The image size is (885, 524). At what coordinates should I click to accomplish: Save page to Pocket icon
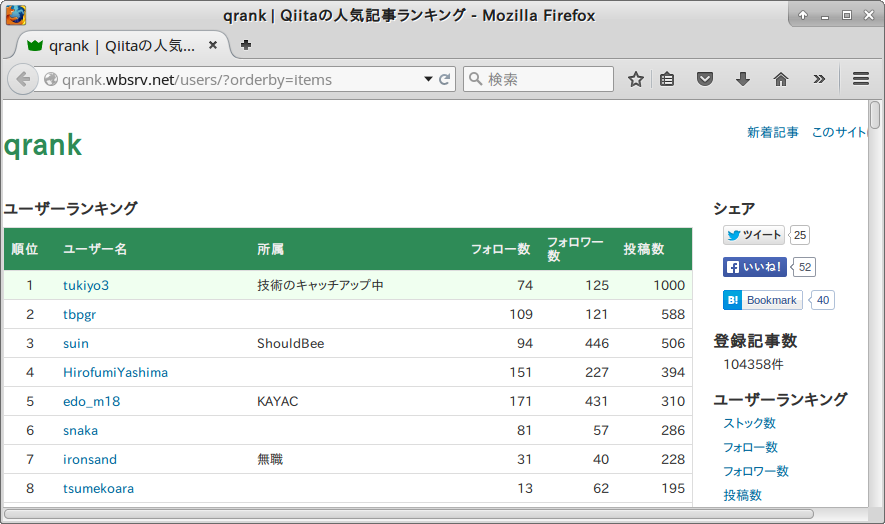tap(704, 79)
